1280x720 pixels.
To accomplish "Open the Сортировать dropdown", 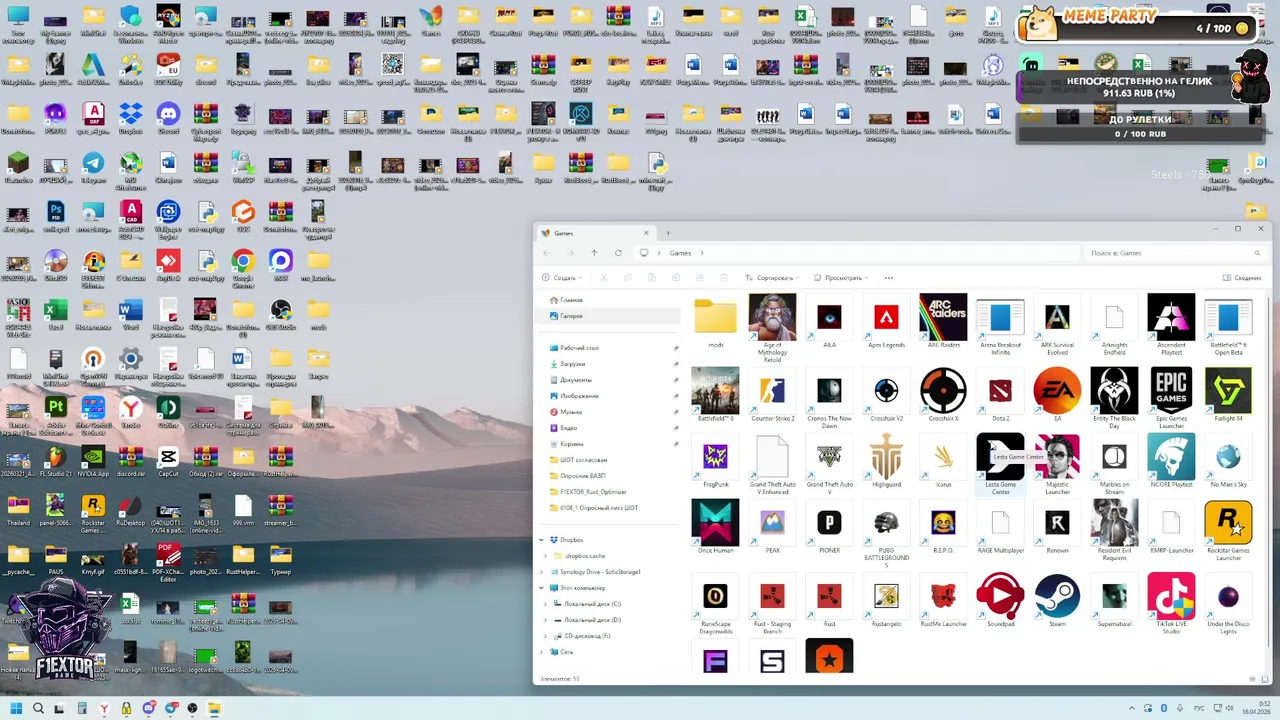I will (772, 278).
